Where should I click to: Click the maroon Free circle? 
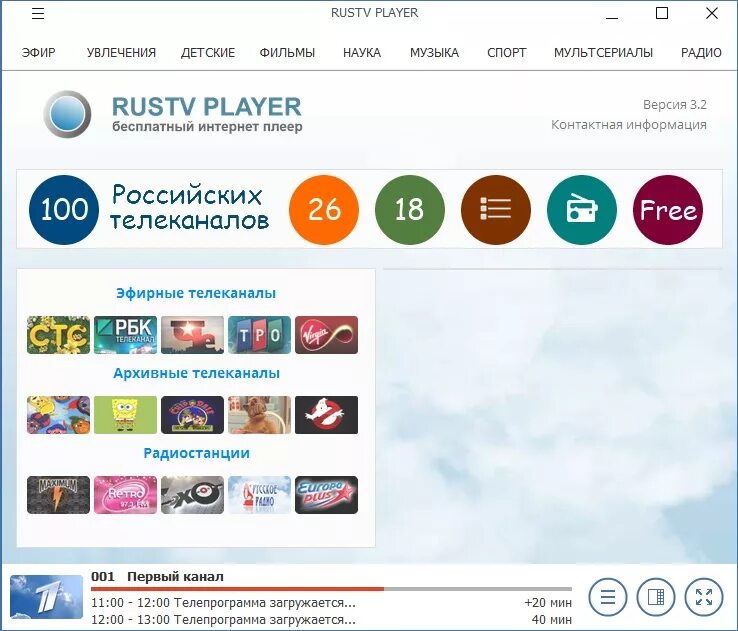click(x=668, y=209)
